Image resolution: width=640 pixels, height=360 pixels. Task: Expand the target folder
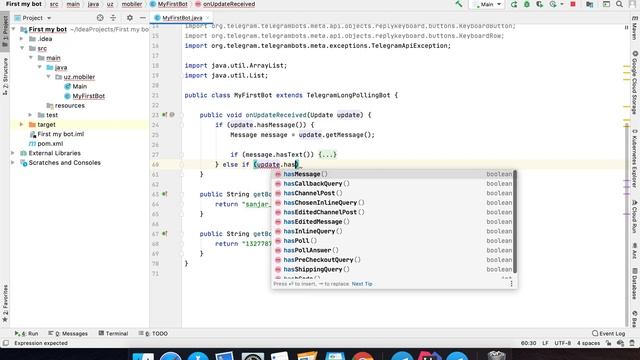(x=22, y=124)
